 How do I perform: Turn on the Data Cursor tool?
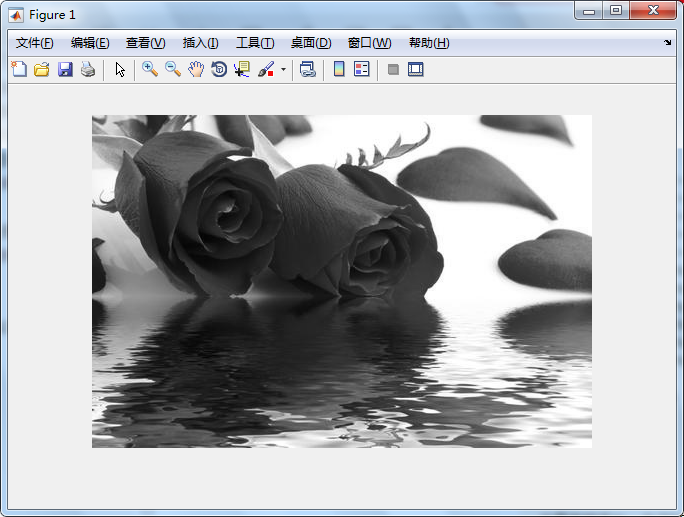(242, 69)
